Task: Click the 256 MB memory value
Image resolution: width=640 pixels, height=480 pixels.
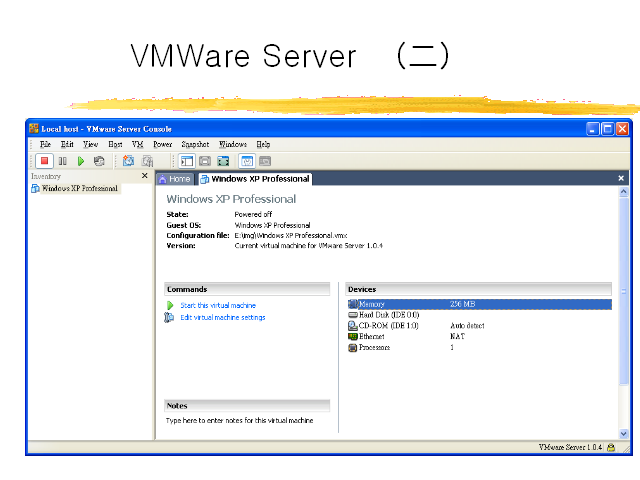Action: [462, 304]
